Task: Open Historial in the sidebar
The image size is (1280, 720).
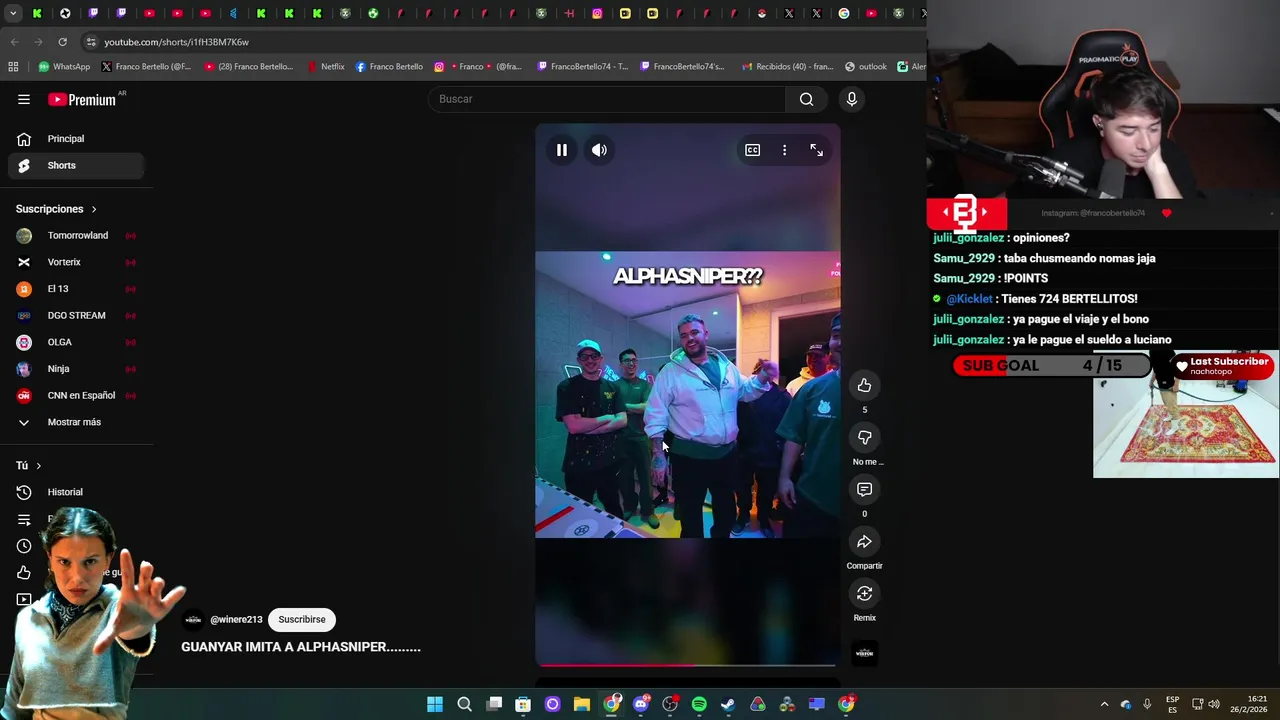Action: (x=76, y=492)
